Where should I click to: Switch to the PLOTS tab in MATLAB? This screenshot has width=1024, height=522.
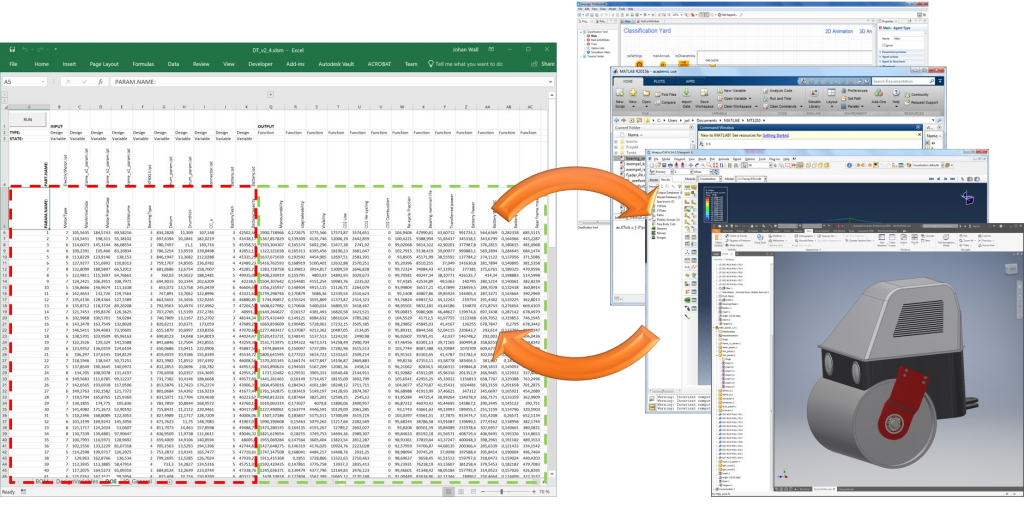(658, 81)
